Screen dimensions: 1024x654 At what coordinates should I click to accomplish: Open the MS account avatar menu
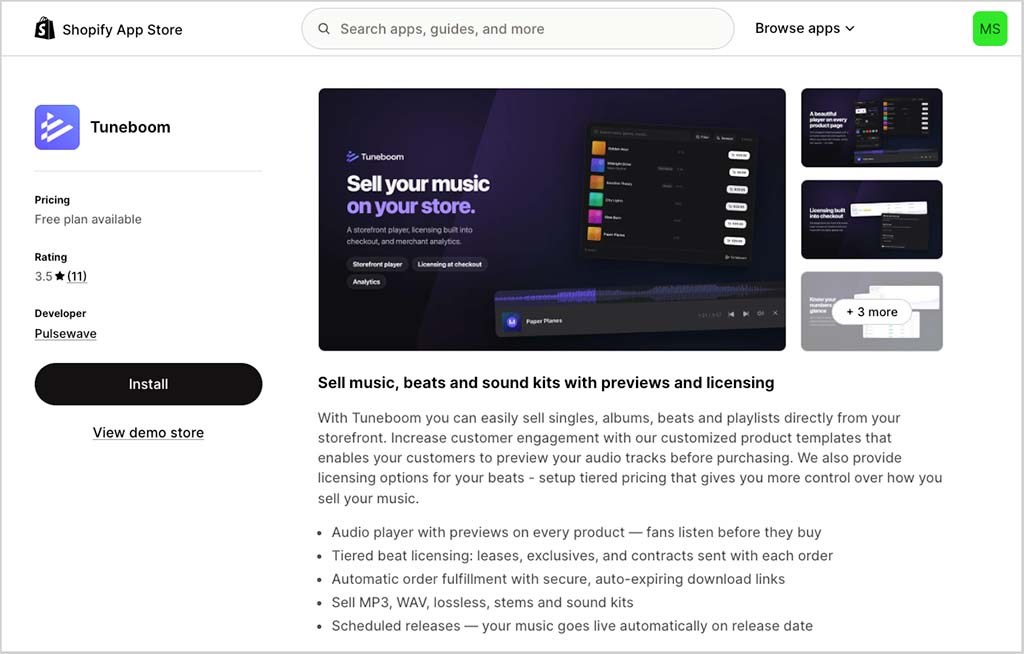pyautogui.click(x=989, y=29)
